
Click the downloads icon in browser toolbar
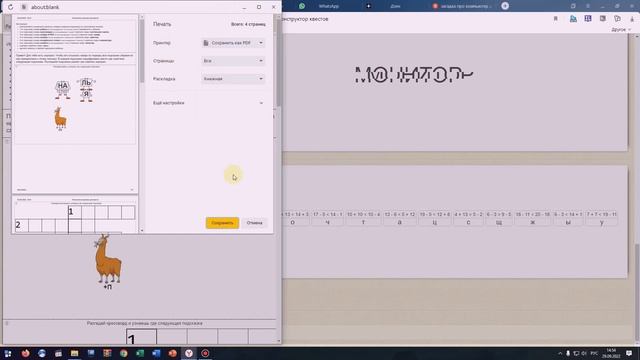click(632, 19)
